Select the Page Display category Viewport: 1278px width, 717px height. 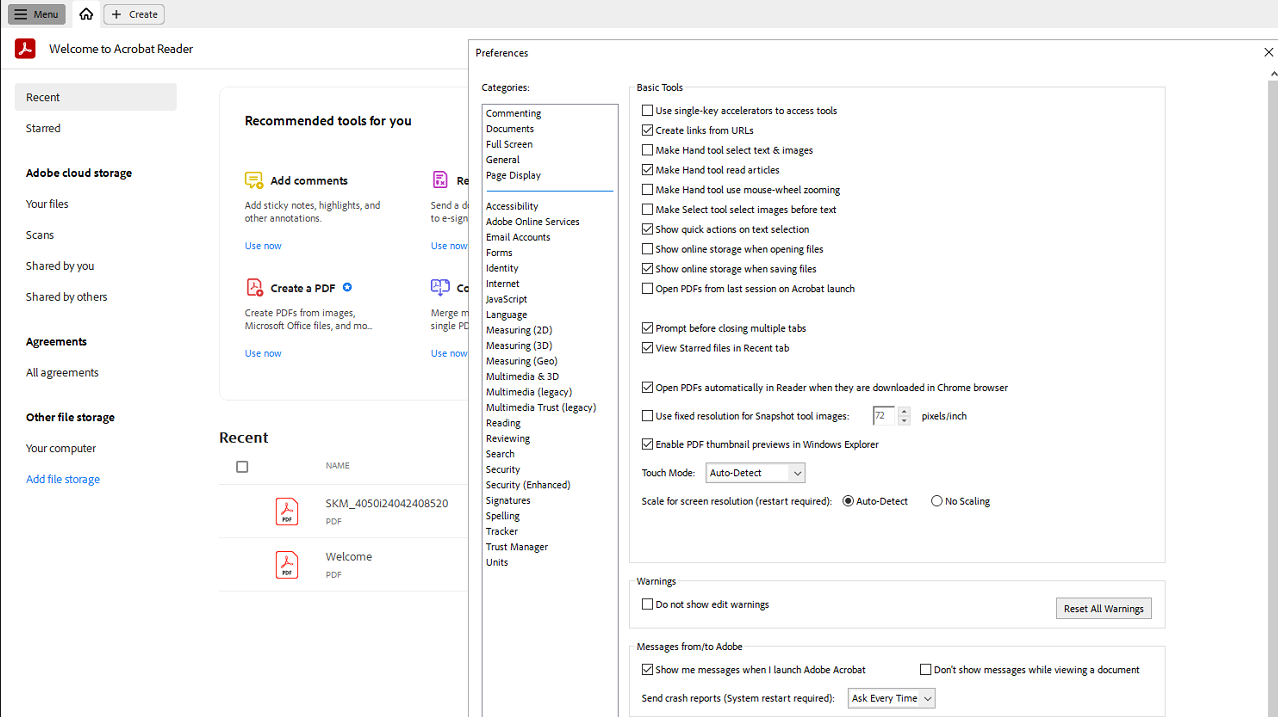[x=513, y=175]
